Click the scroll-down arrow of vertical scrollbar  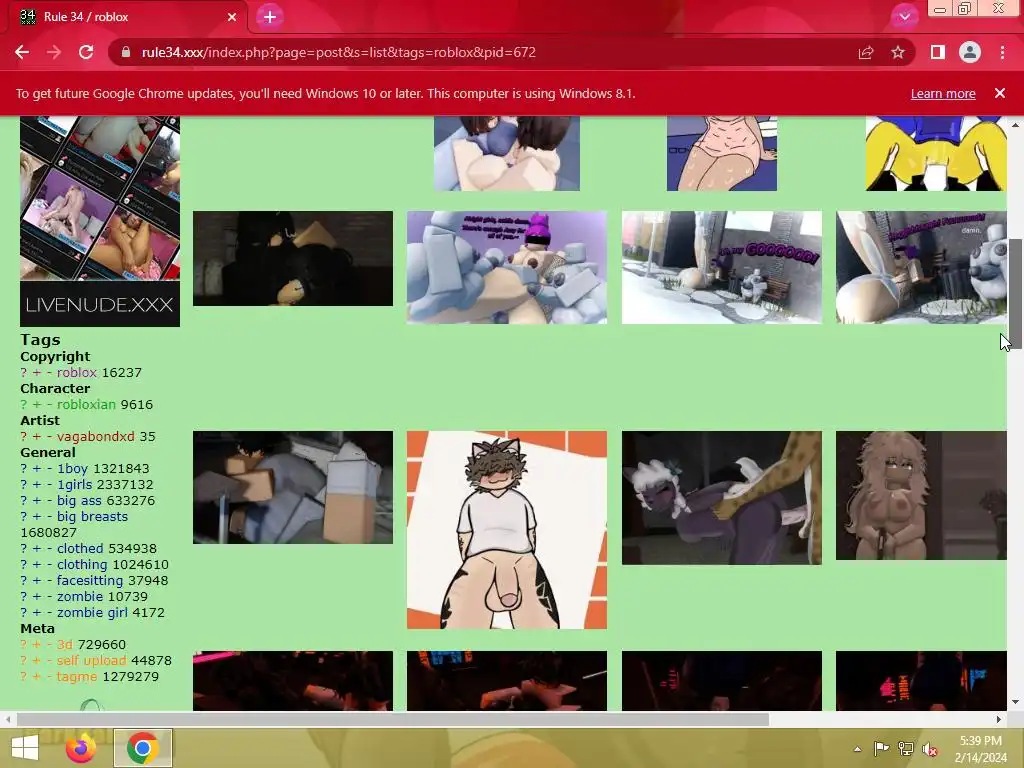coord(1016,703)
